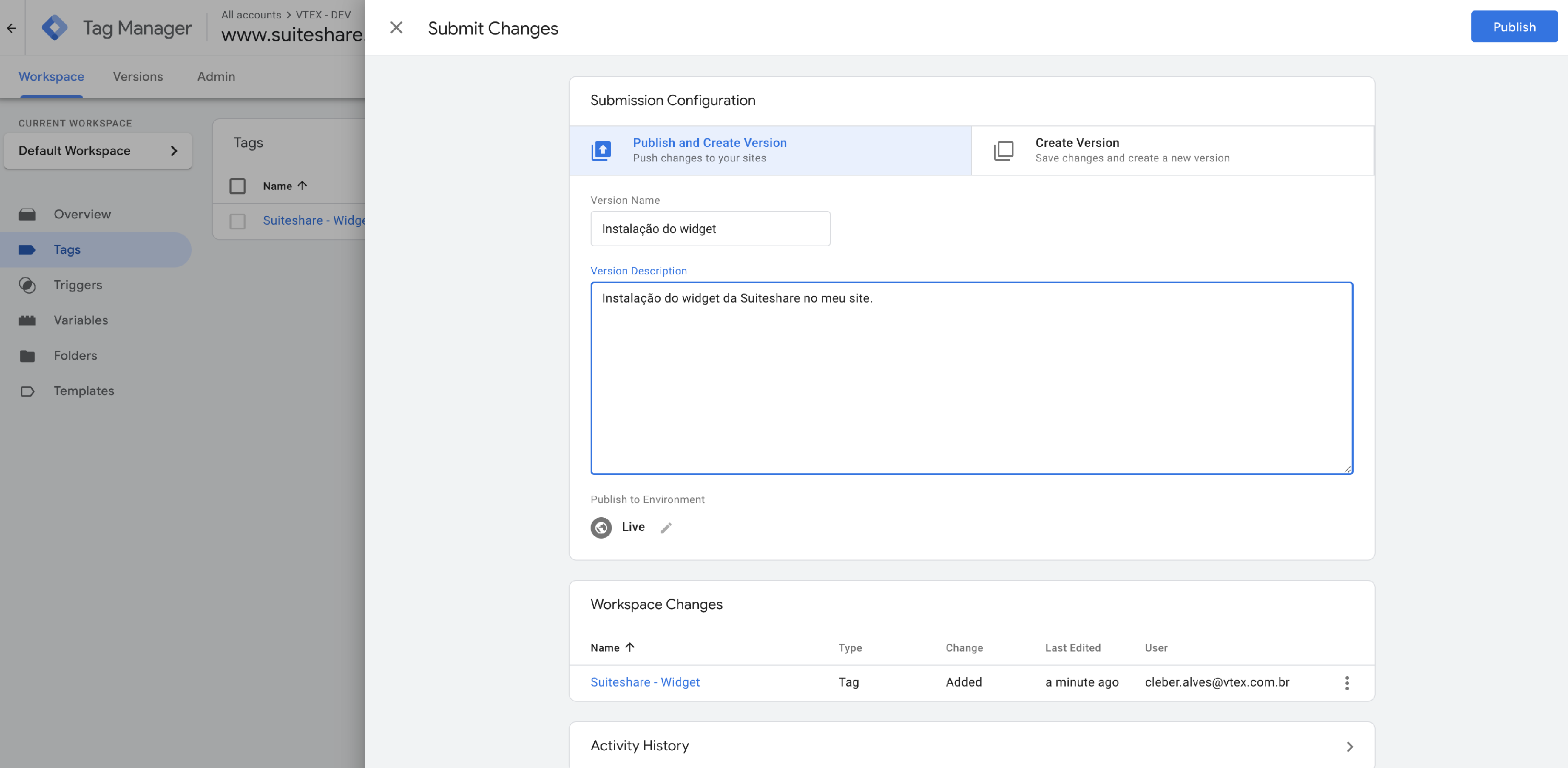Switch to the Versions tab
The width and height of the screenshot is (1568, 768).
pos(137,77)
